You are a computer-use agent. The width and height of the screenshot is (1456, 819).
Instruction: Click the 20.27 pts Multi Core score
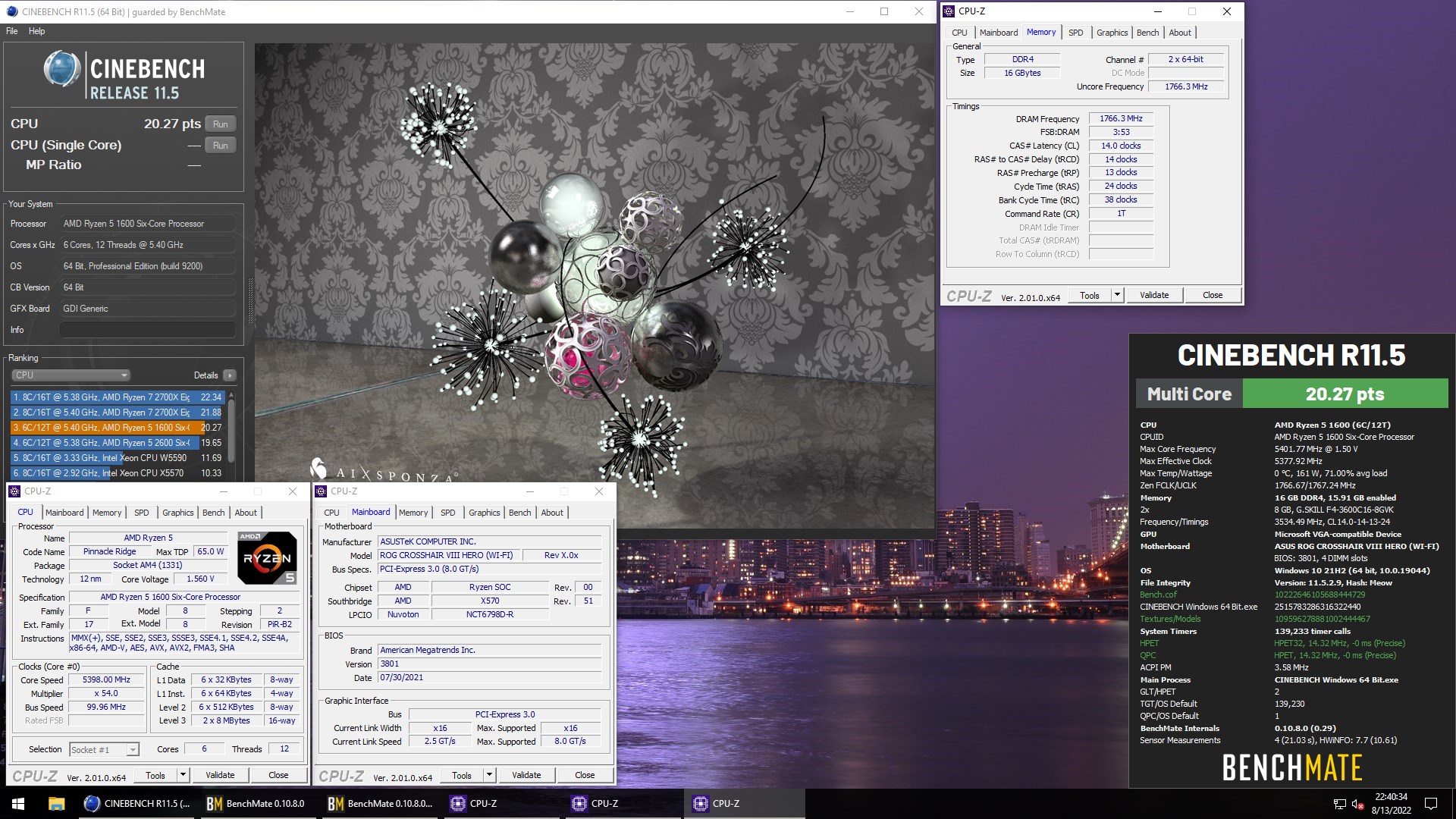pyautogui.click(x=1345, y=394)
